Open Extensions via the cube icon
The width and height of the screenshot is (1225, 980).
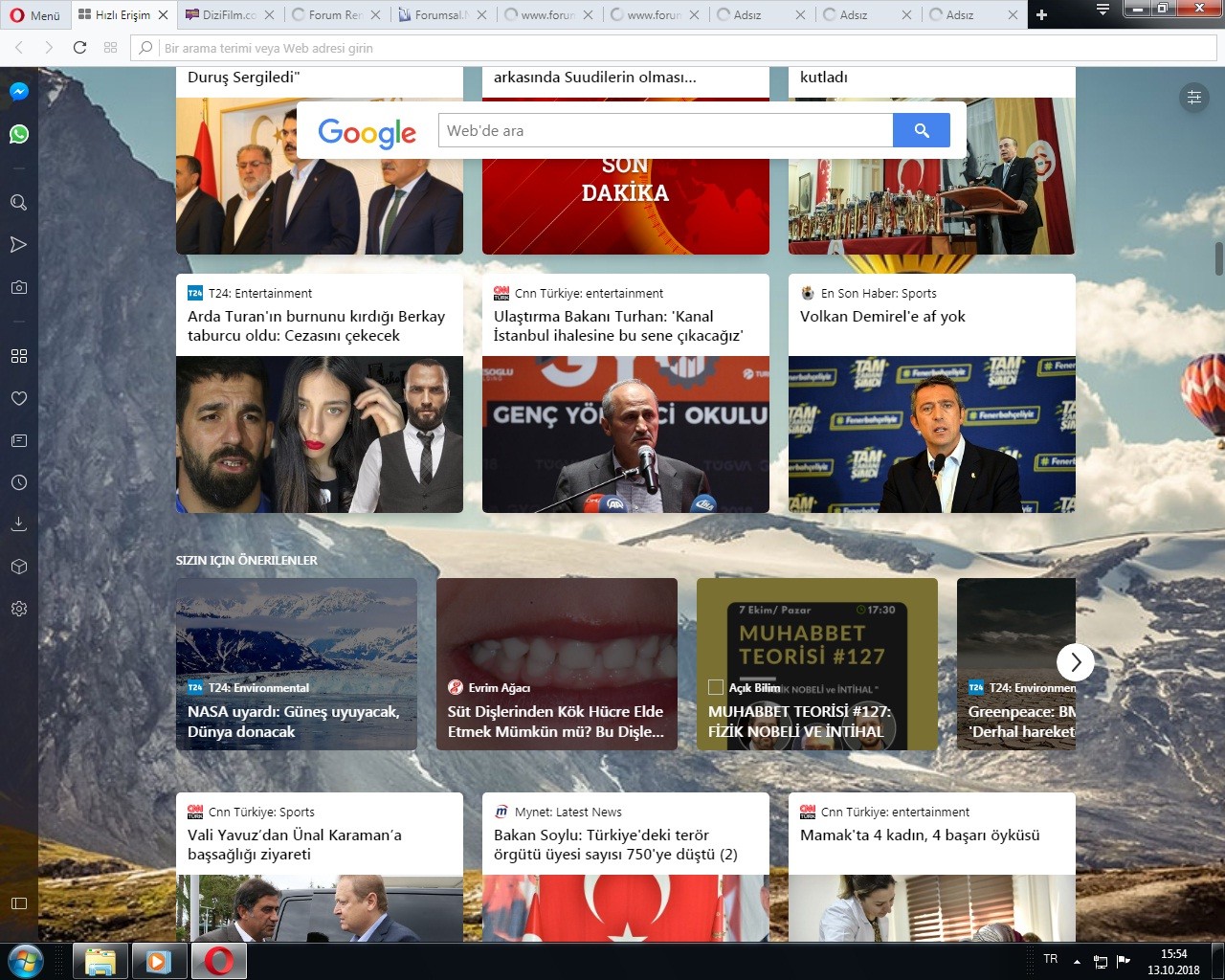pyautogui.click(x=18, y=567)
